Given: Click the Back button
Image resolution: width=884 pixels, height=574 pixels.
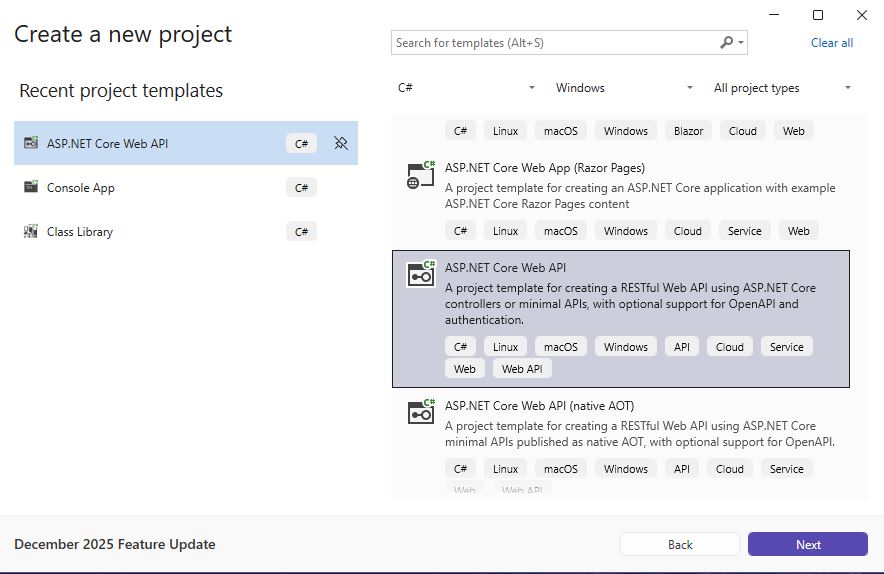Looking at the screenshot, I should 680,544.
